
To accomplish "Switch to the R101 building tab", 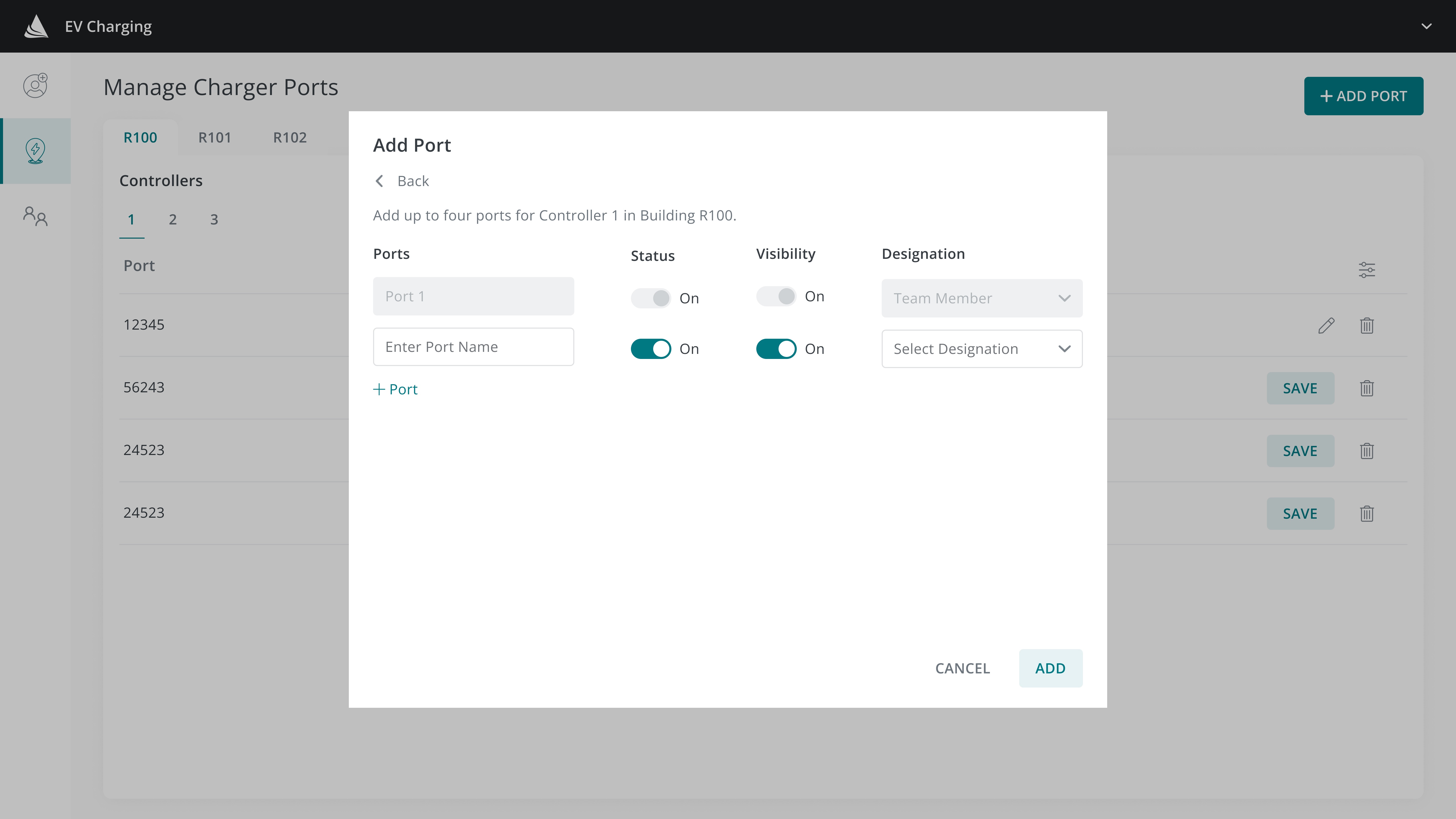I will point(215,137).
